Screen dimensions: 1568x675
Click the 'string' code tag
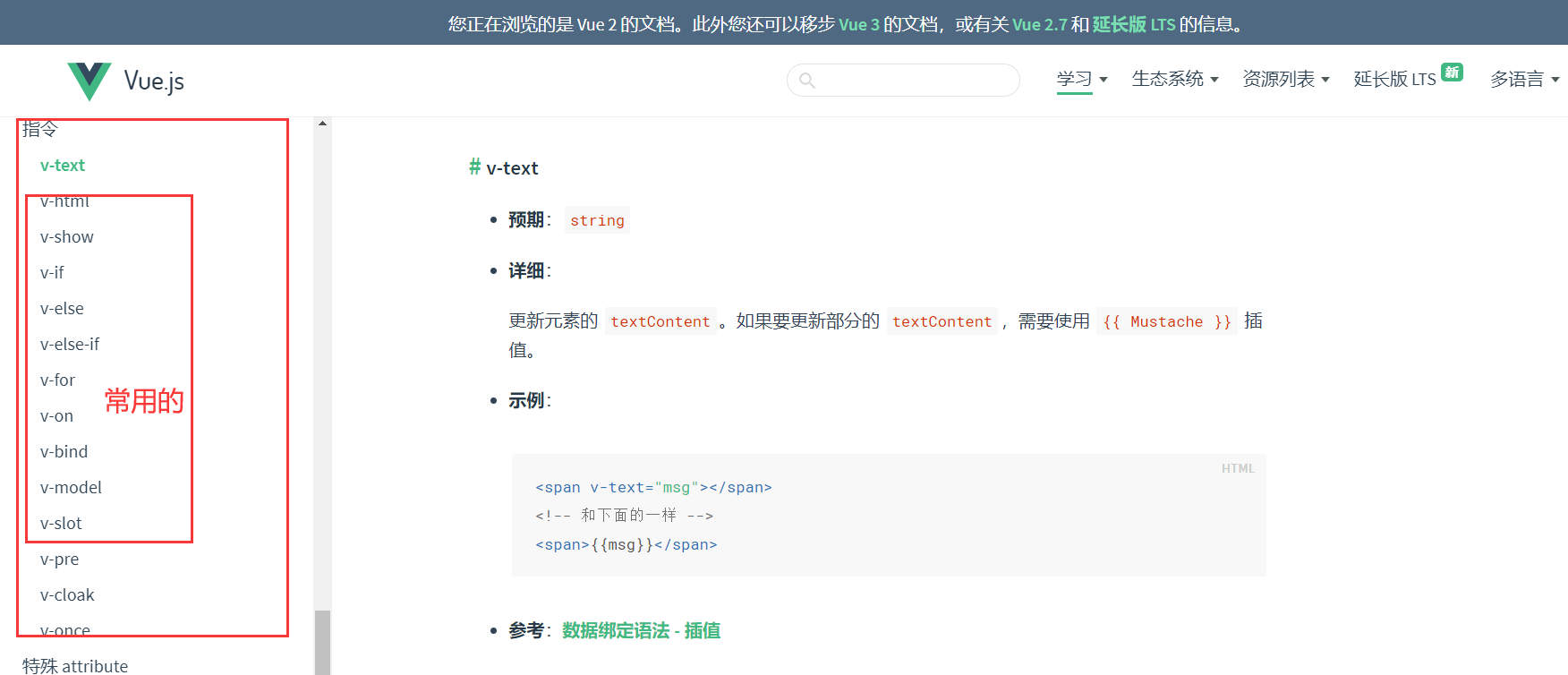(597, 220)
